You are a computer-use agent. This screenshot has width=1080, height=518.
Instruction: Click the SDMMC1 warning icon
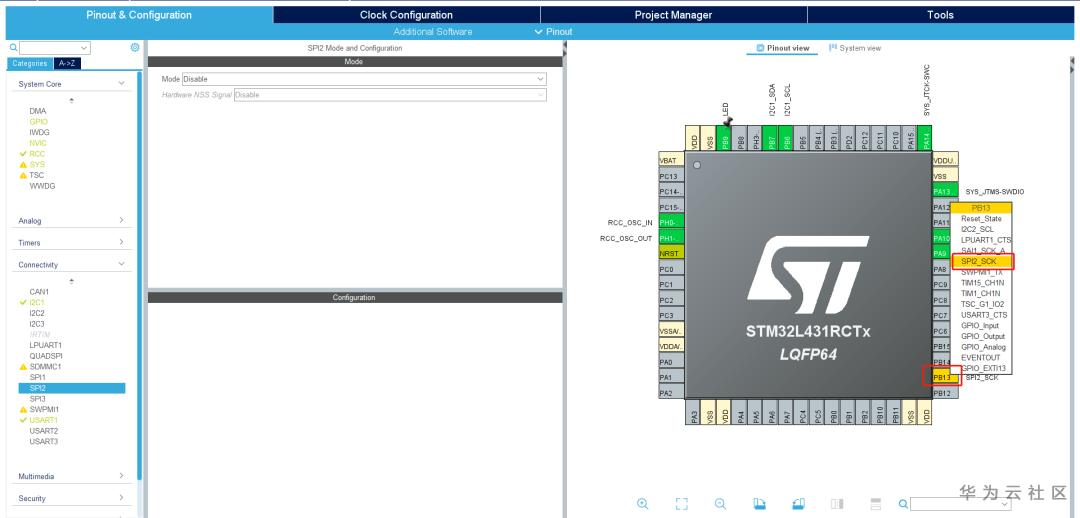(23, 366)
